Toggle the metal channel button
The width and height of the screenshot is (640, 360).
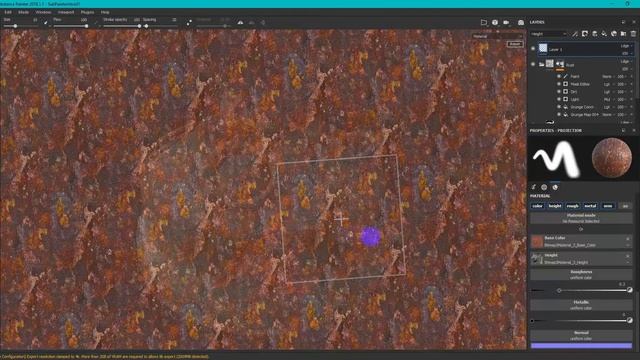coord(590,206)
